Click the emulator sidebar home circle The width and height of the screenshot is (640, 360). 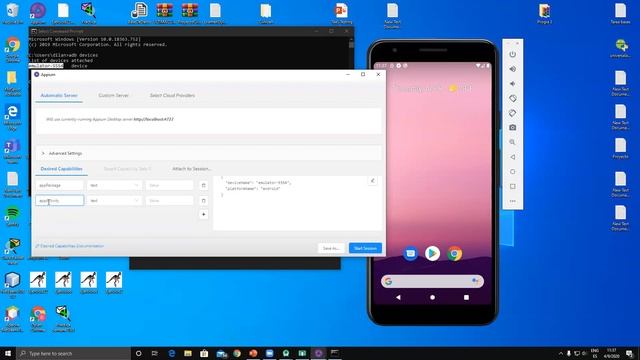click(513, 171)
